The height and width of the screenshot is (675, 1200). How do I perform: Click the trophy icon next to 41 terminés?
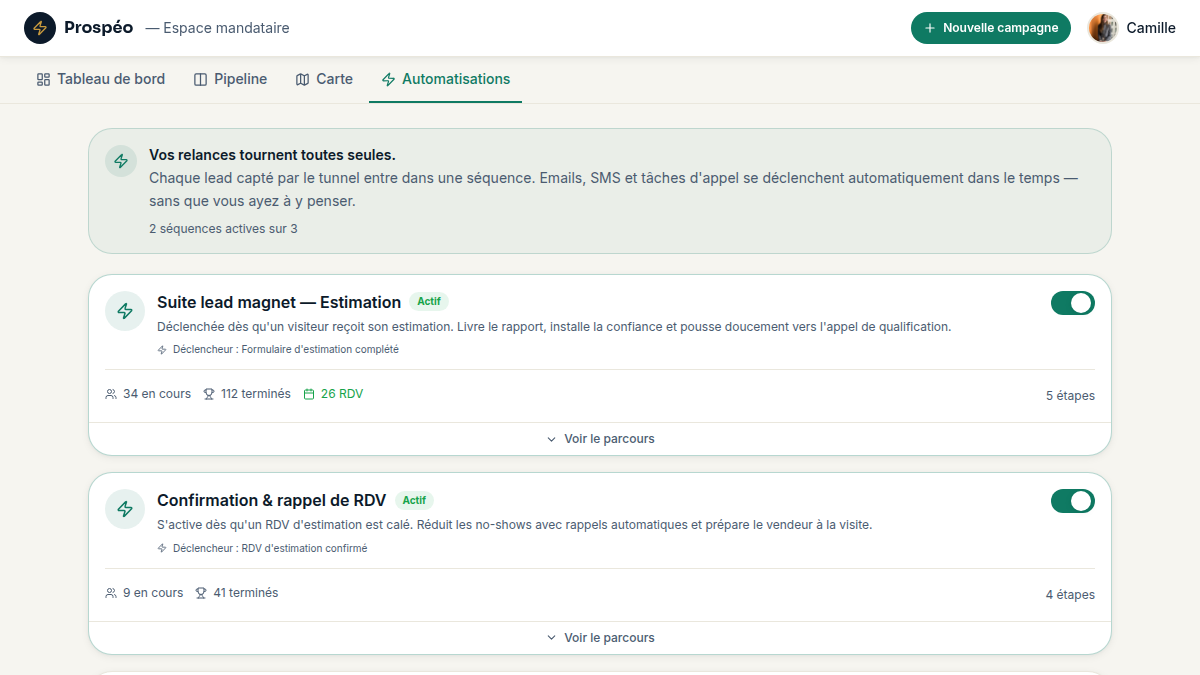pyautogui.click(x=201, y=593)
